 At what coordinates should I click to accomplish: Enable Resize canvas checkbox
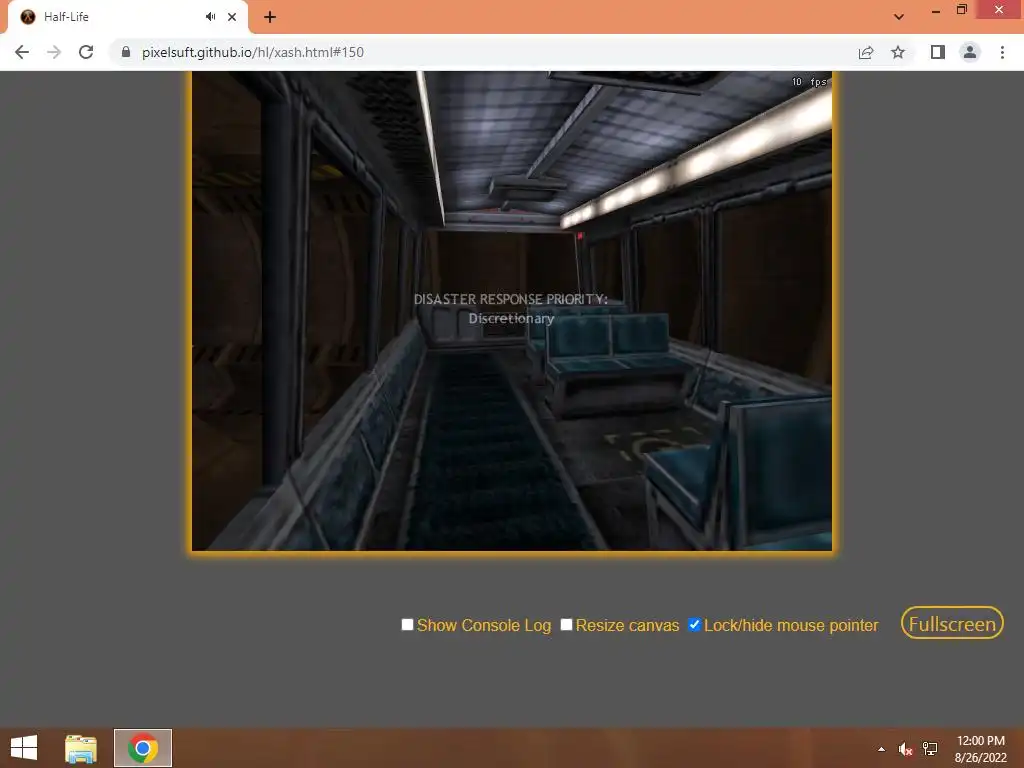[566, 625]
